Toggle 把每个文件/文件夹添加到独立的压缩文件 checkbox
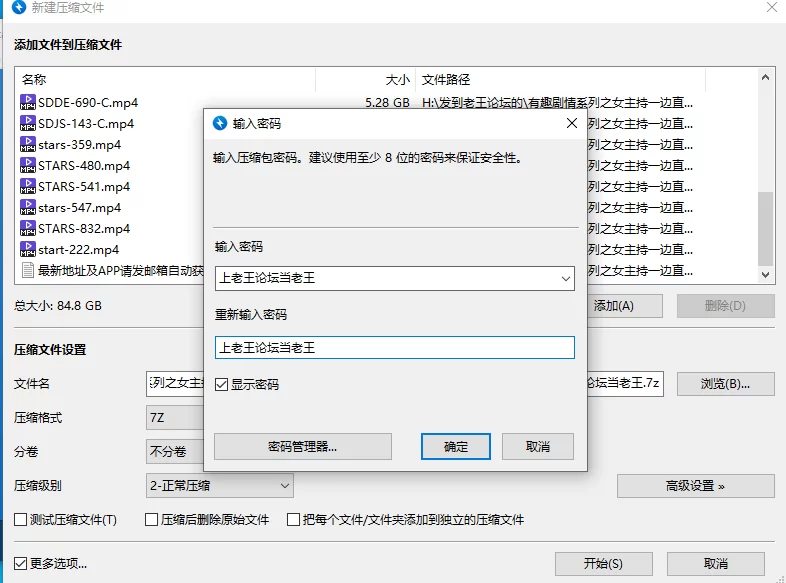This screenshot has height=583, width=786. point(293,519)
